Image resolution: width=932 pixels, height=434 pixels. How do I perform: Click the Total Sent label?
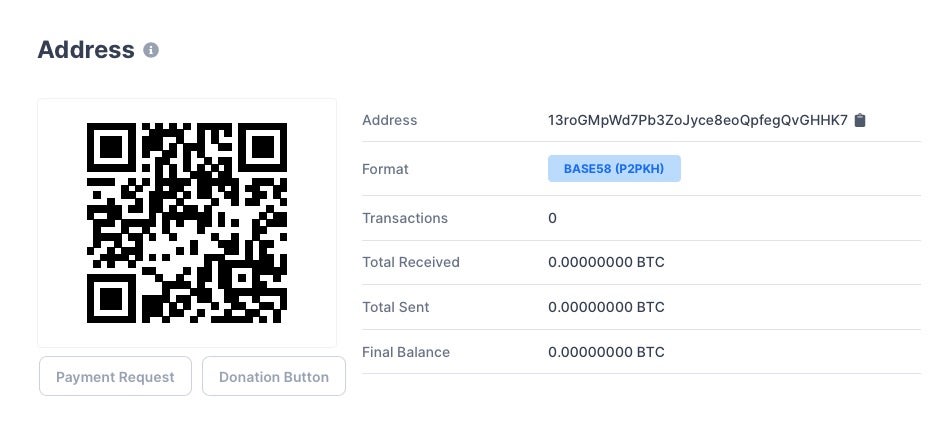click(x=396, y=307)
